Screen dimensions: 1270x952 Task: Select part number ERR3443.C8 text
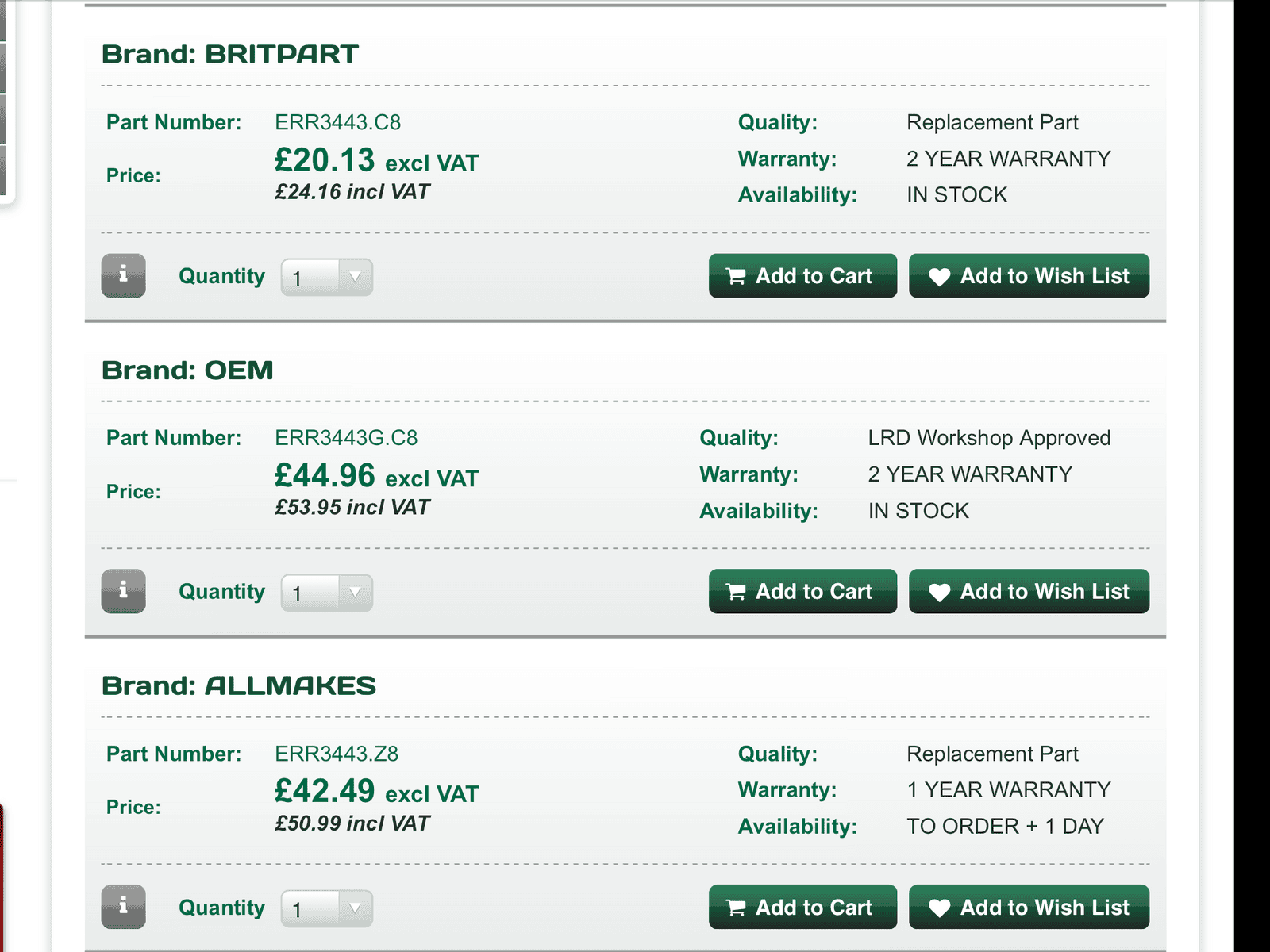pyautogui.click(x=337, y=122)
